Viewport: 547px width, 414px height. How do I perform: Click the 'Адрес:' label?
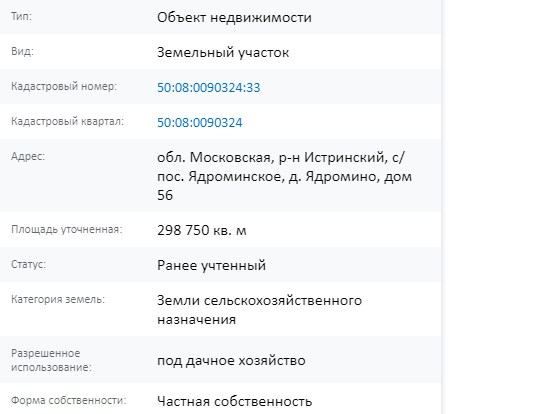click(28, 156)
